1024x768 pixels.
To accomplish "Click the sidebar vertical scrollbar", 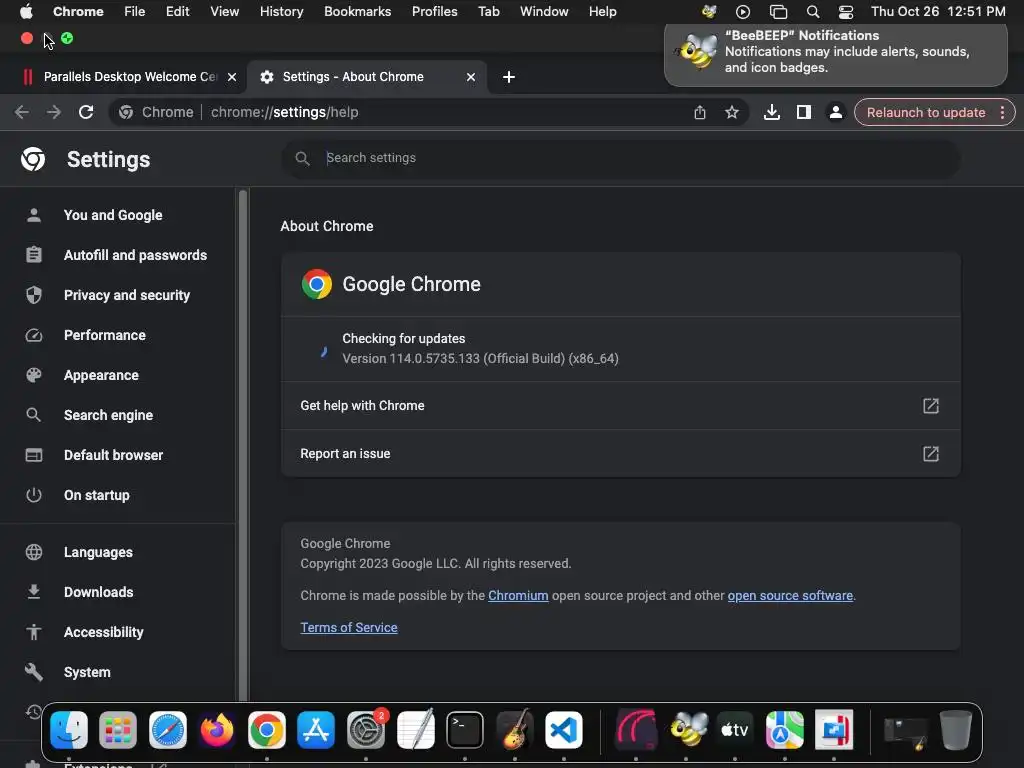I will [243, 444].
